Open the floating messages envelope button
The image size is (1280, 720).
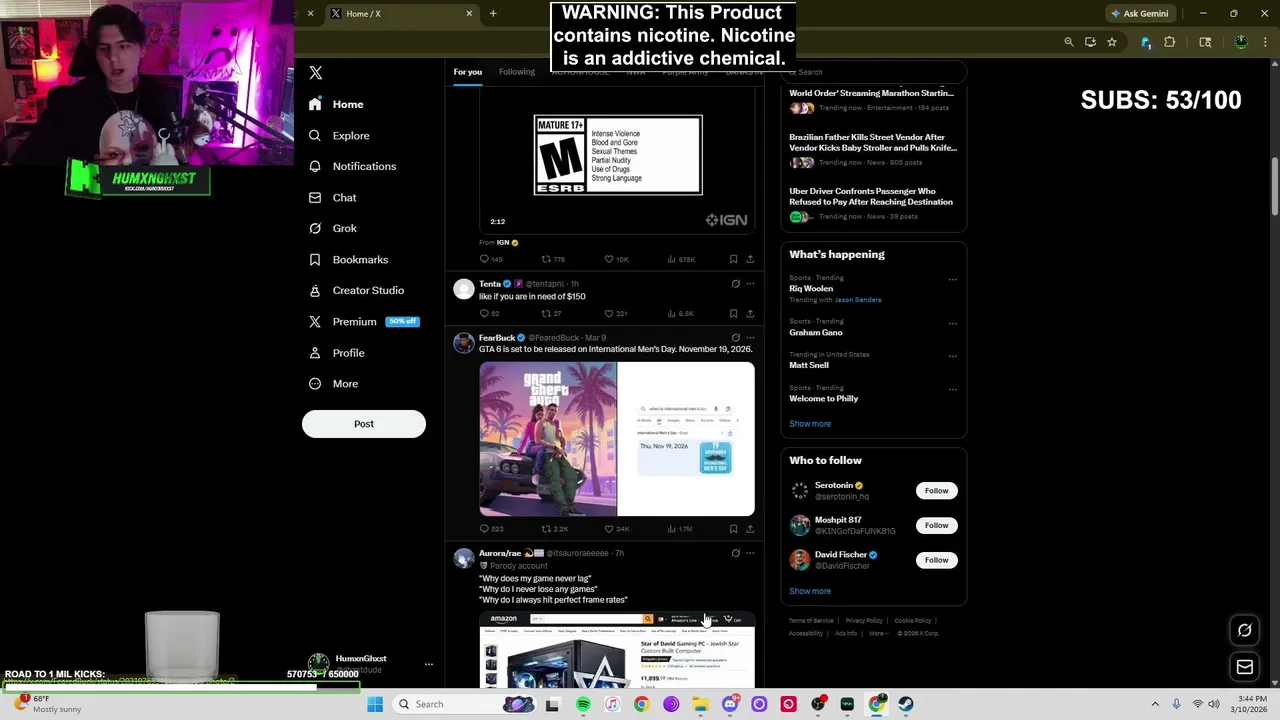point(1245,667)
